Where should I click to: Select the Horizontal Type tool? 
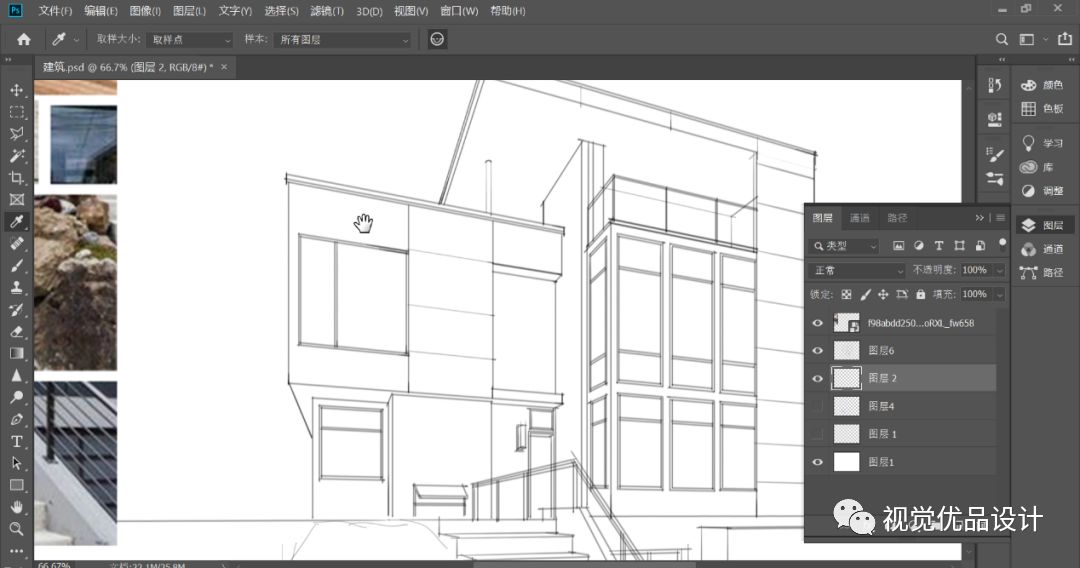coord(17,441)
